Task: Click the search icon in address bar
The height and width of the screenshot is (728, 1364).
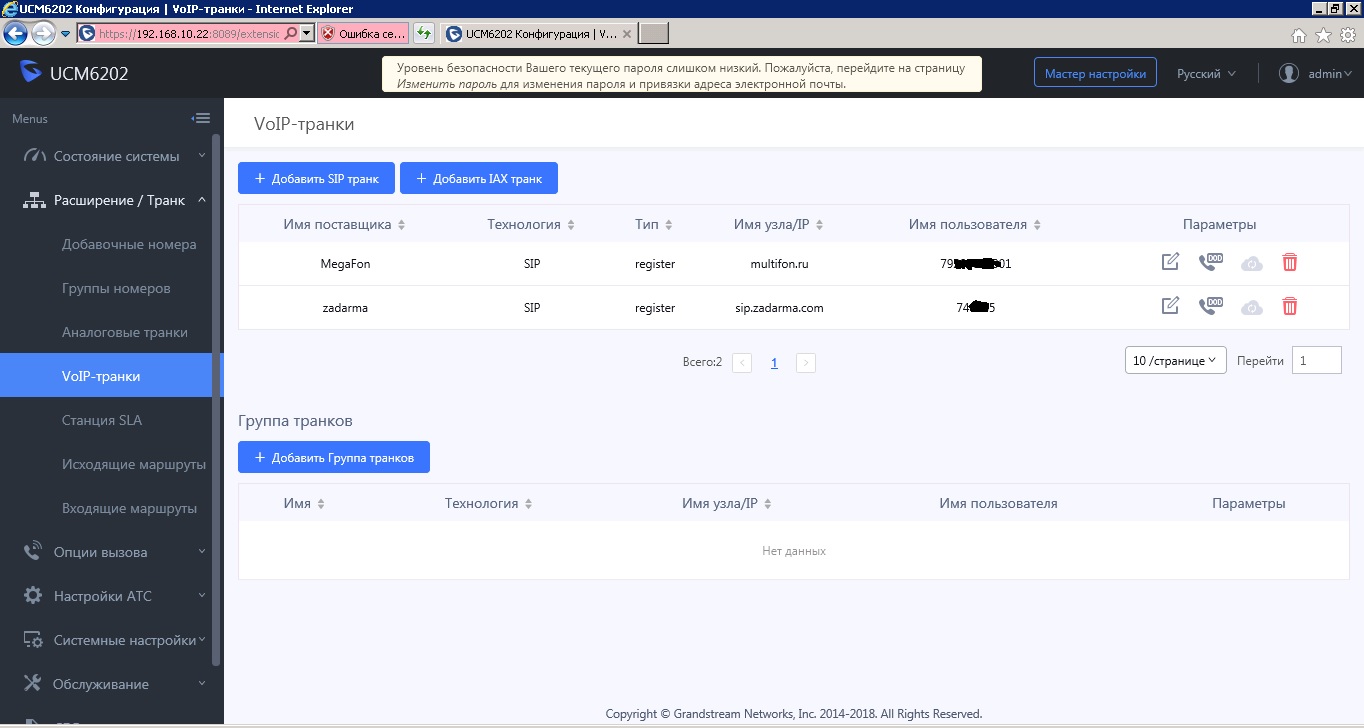Action: (292, 33)
